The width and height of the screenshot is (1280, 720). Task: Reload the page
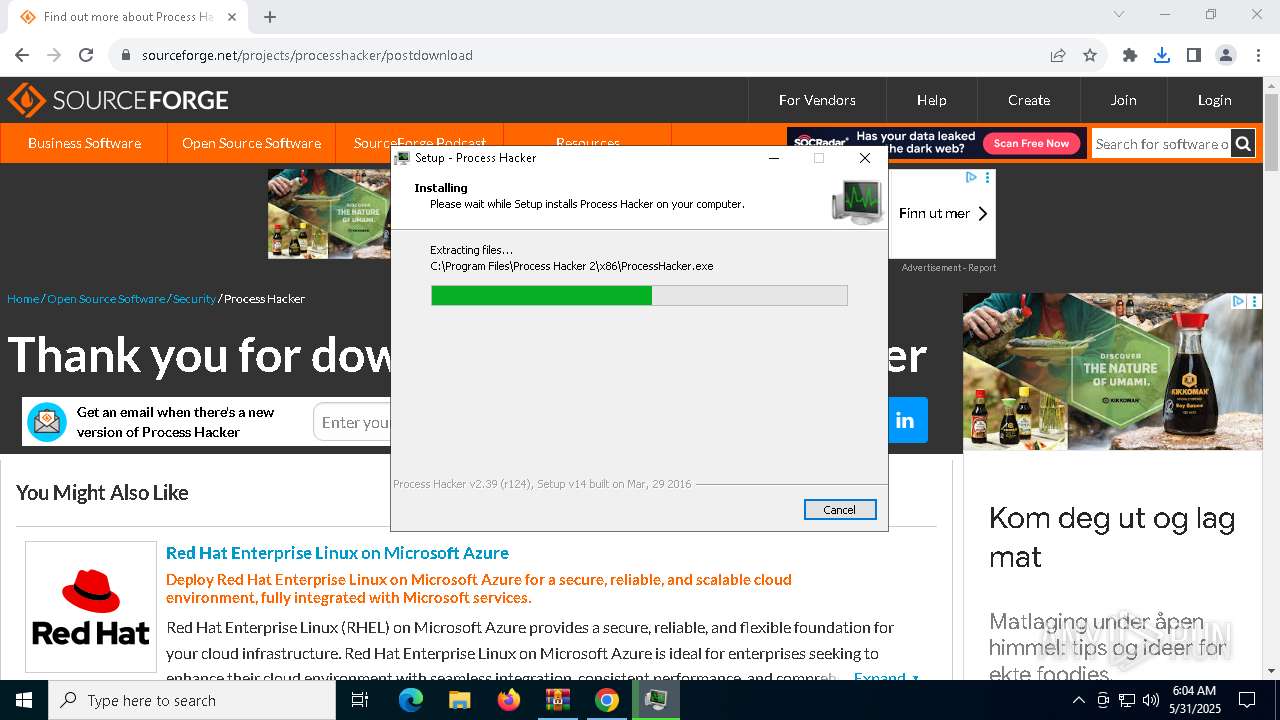coord(86,55)
